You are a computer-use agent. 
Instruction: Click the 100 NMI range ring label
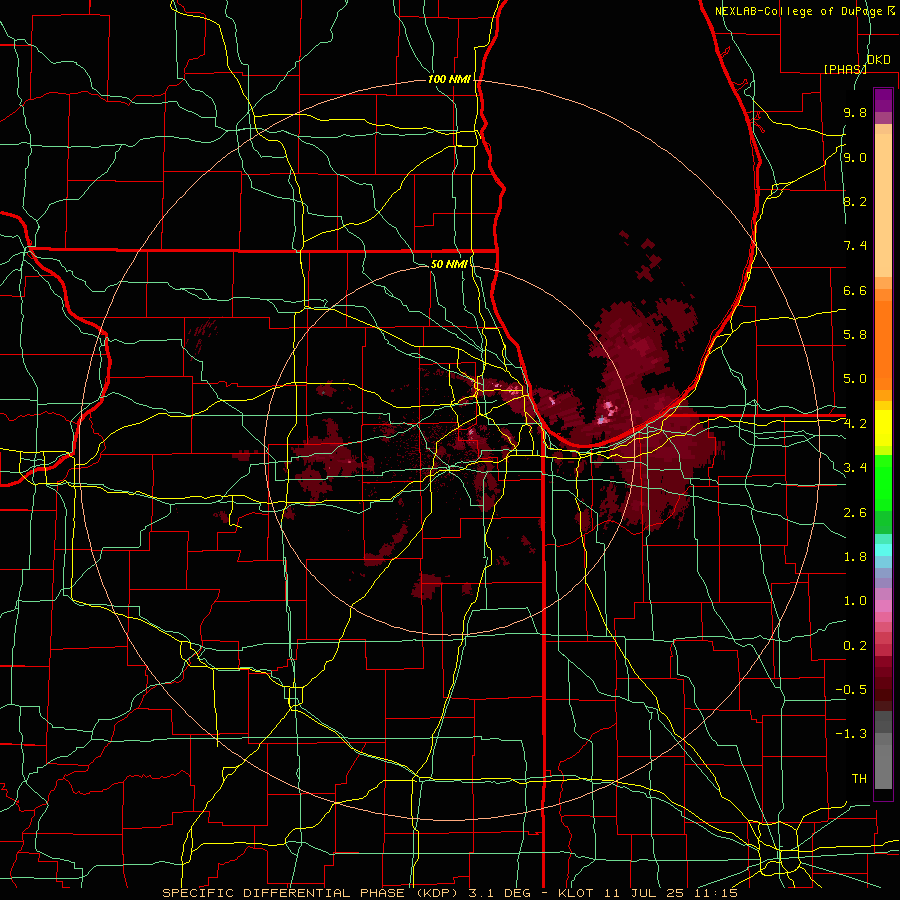[449, 79]
